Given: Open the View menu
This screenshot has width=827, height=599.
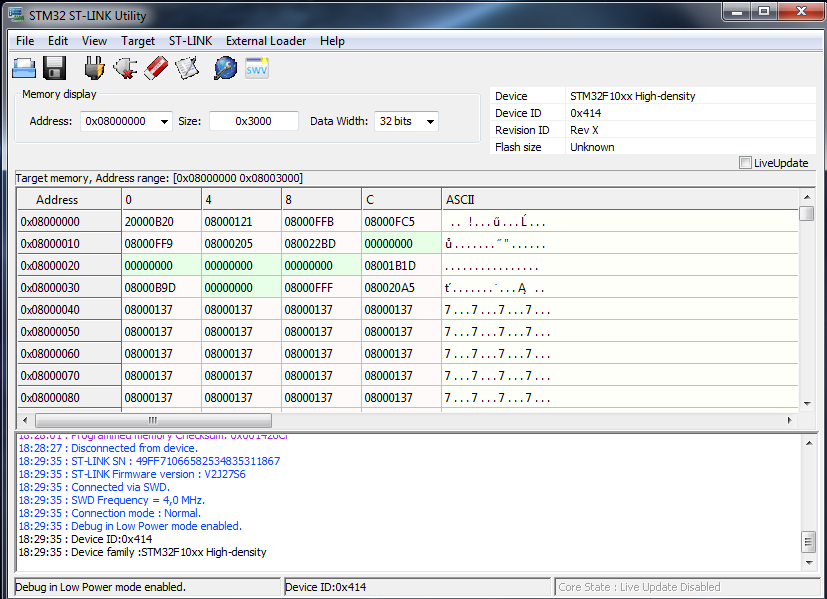Looking at the screenshot, I should click(94, 41).
